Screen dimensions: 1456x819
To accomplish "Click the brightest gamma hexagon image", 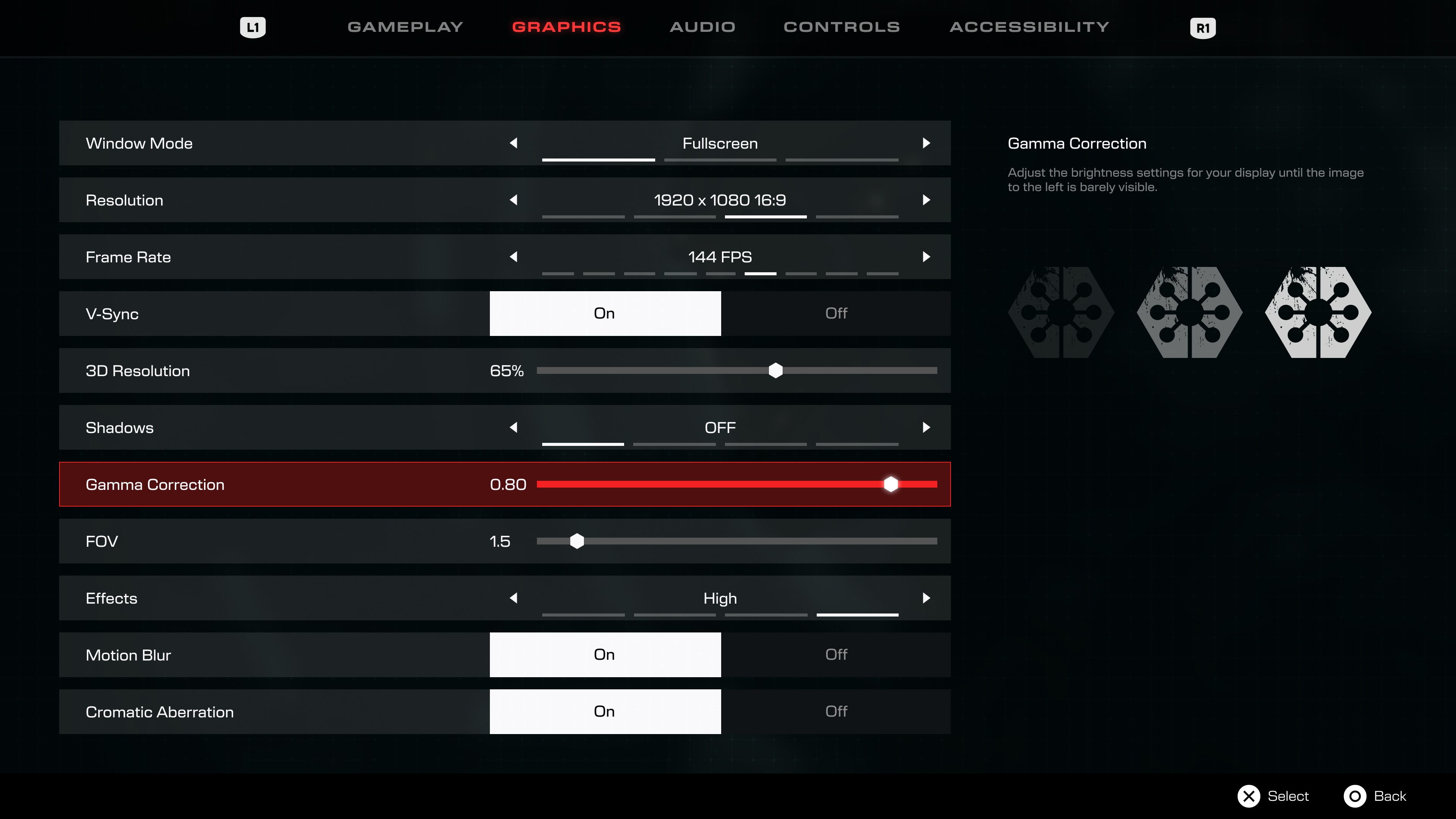I will tap(1318, 312).
